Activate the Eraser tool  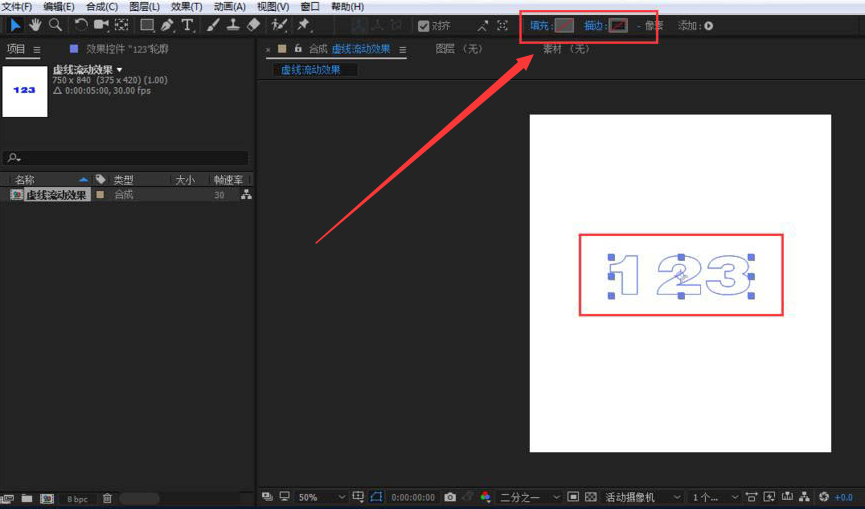(x=253, y=25)
